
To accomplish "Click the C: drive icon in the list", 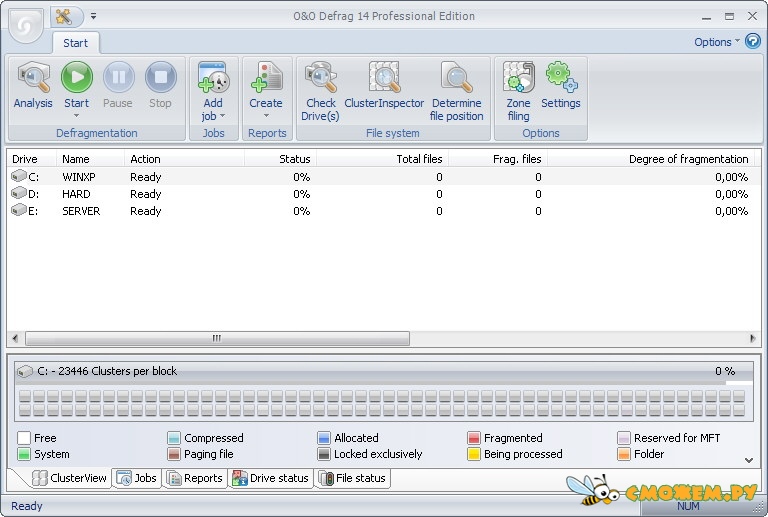I will (19, 176).
